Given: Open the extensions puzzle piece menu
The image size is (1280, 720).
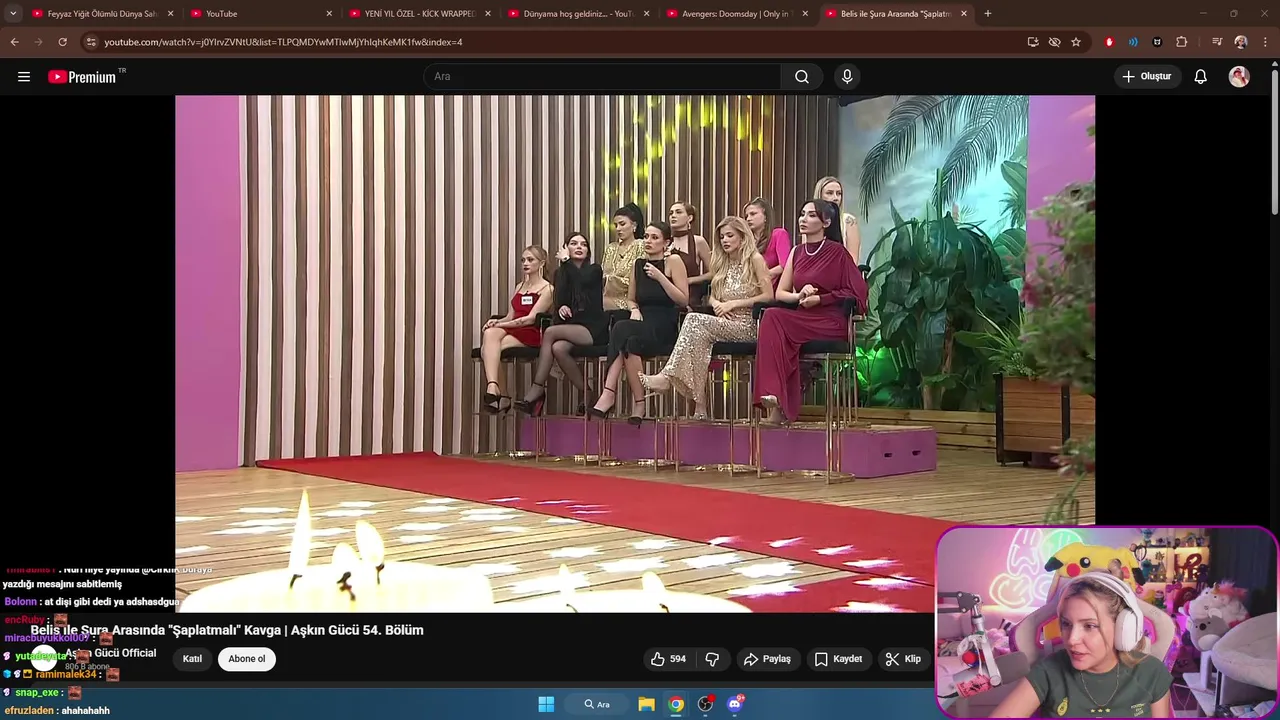Looking at the screenshot, I should pyautogui.click(x=1182, y=42).
